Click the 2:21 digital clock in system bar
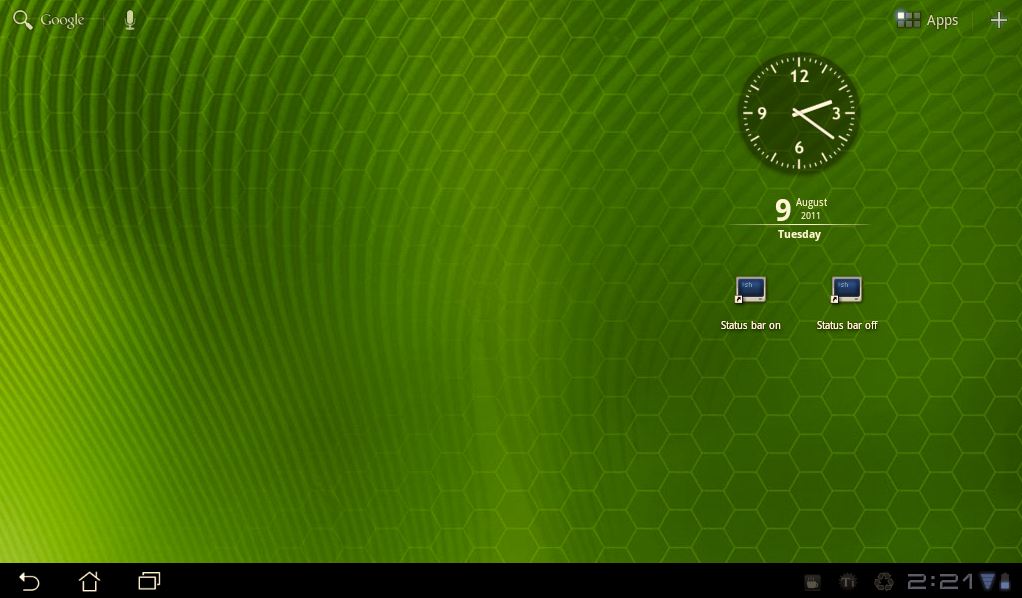 pyautogui.click(x=941, y=581)
